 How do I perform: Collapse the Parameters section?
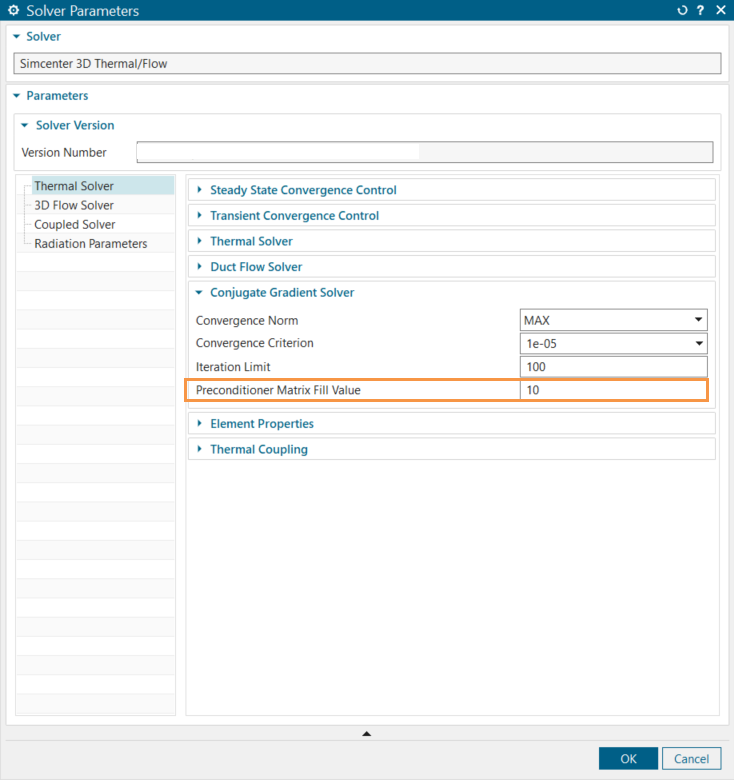pyautogui.click(x=16, y=96)
